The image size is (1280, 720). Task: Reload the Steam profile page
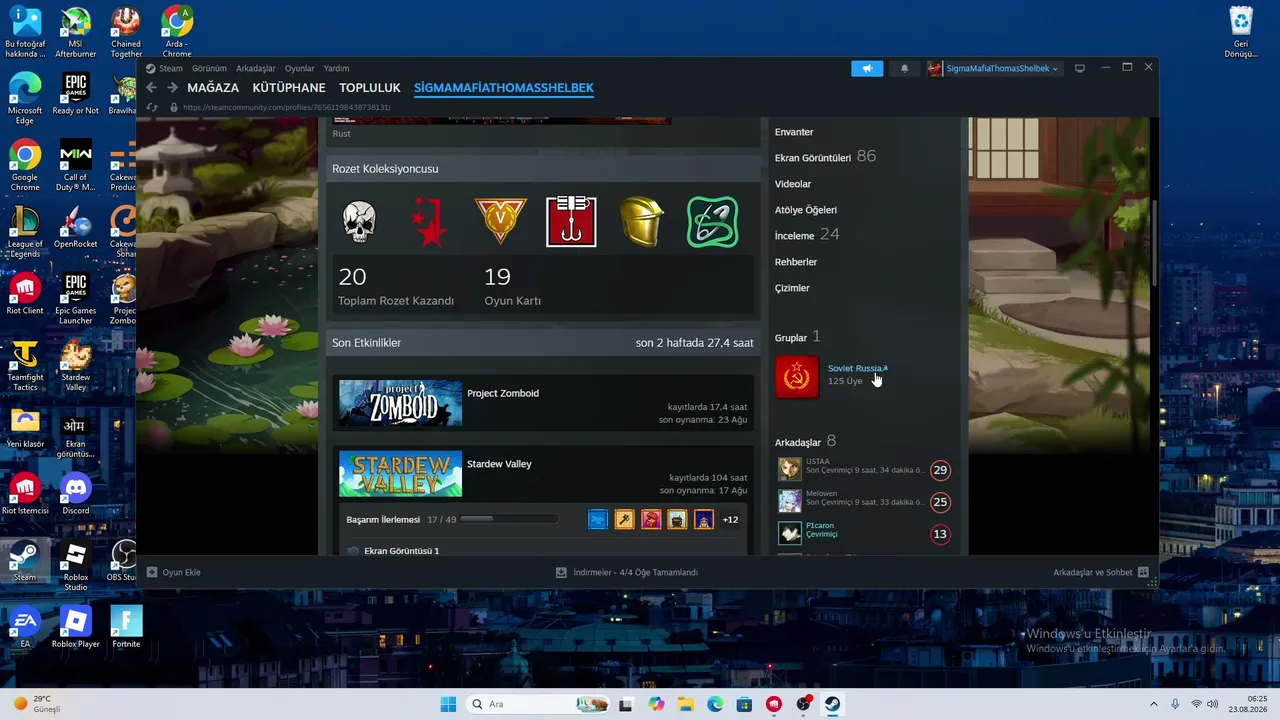point(152,107)
